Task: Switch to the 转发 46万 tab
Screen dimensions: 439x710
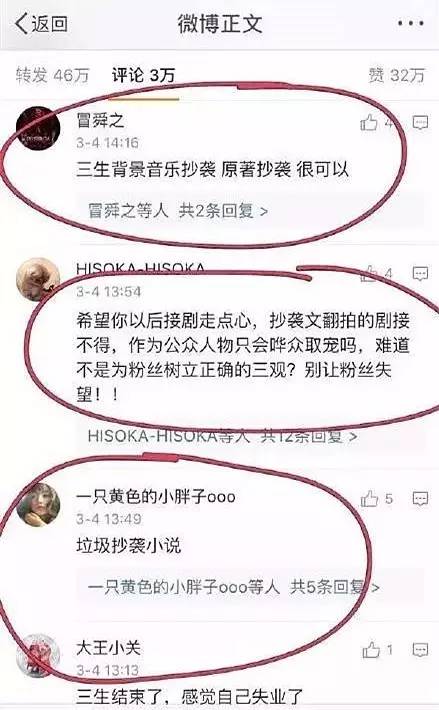Action: click(x=52, y=75)
